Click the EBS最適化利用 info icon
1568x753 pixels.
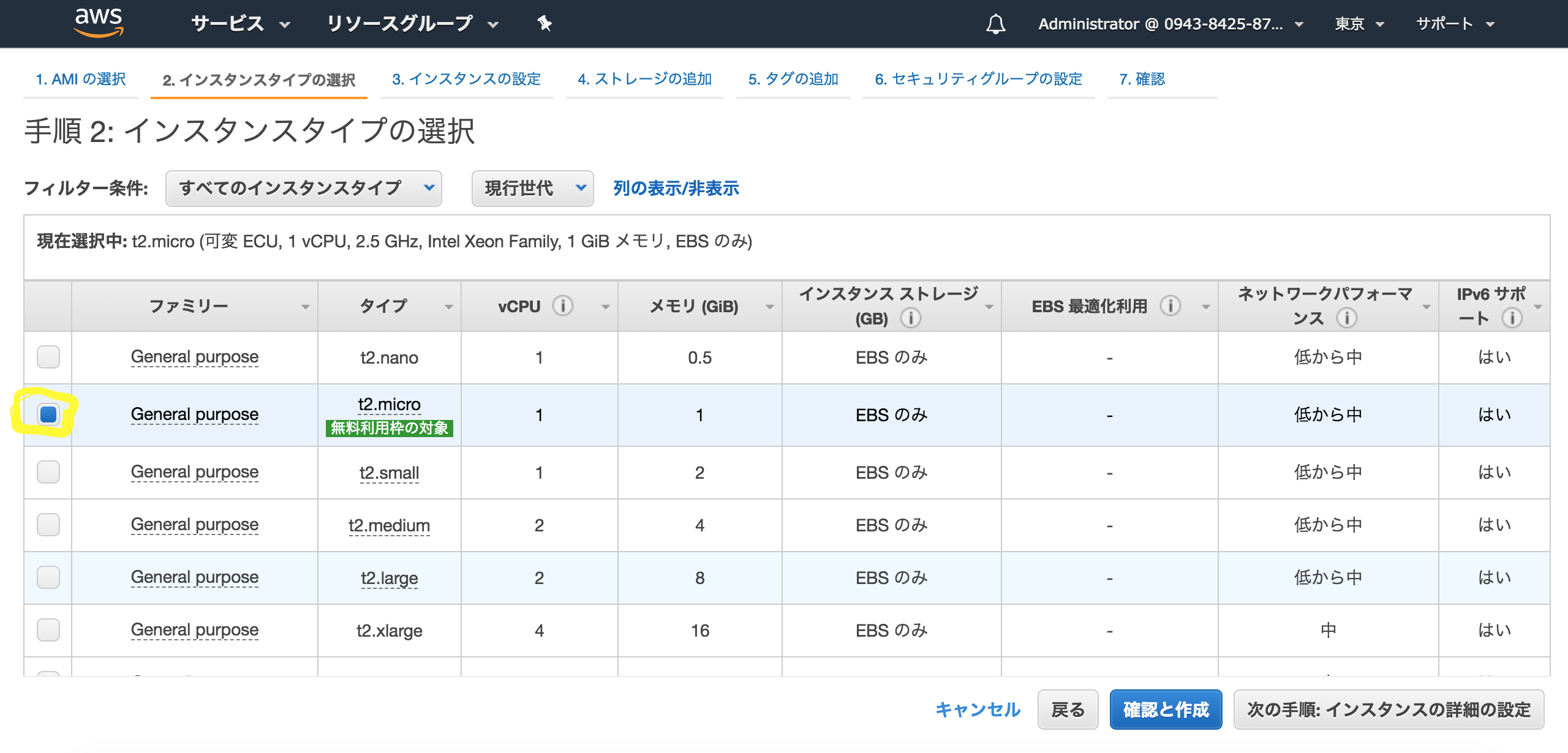(1170, 305)
